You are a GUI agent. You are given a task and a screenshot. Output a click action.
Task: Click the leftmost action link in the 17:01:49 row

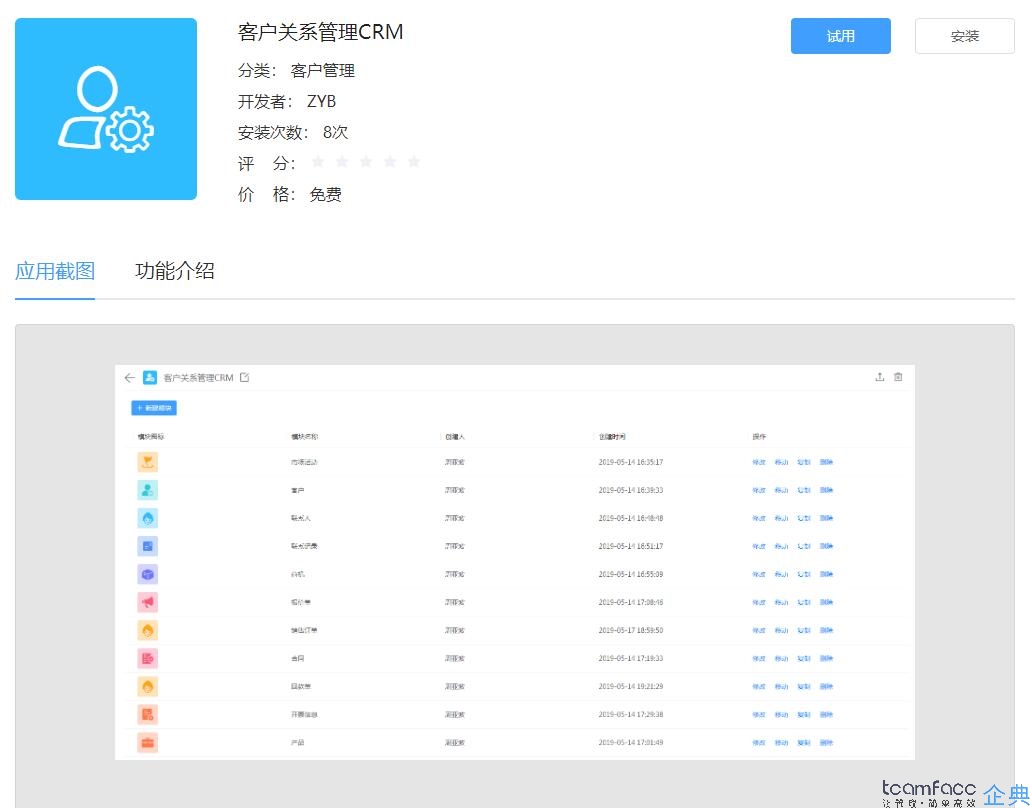(759, 743)
